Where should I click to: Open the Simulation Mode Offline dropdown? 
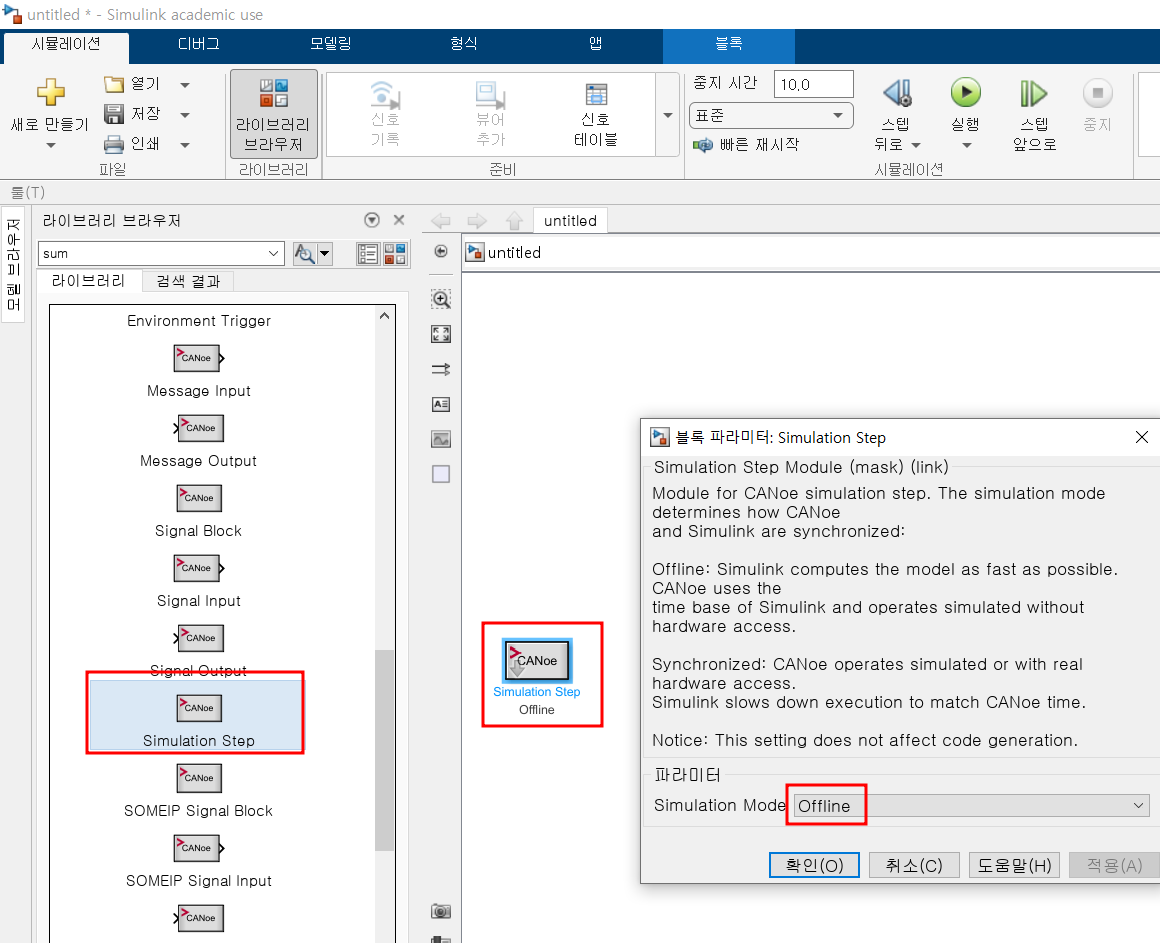click(971, 805)
